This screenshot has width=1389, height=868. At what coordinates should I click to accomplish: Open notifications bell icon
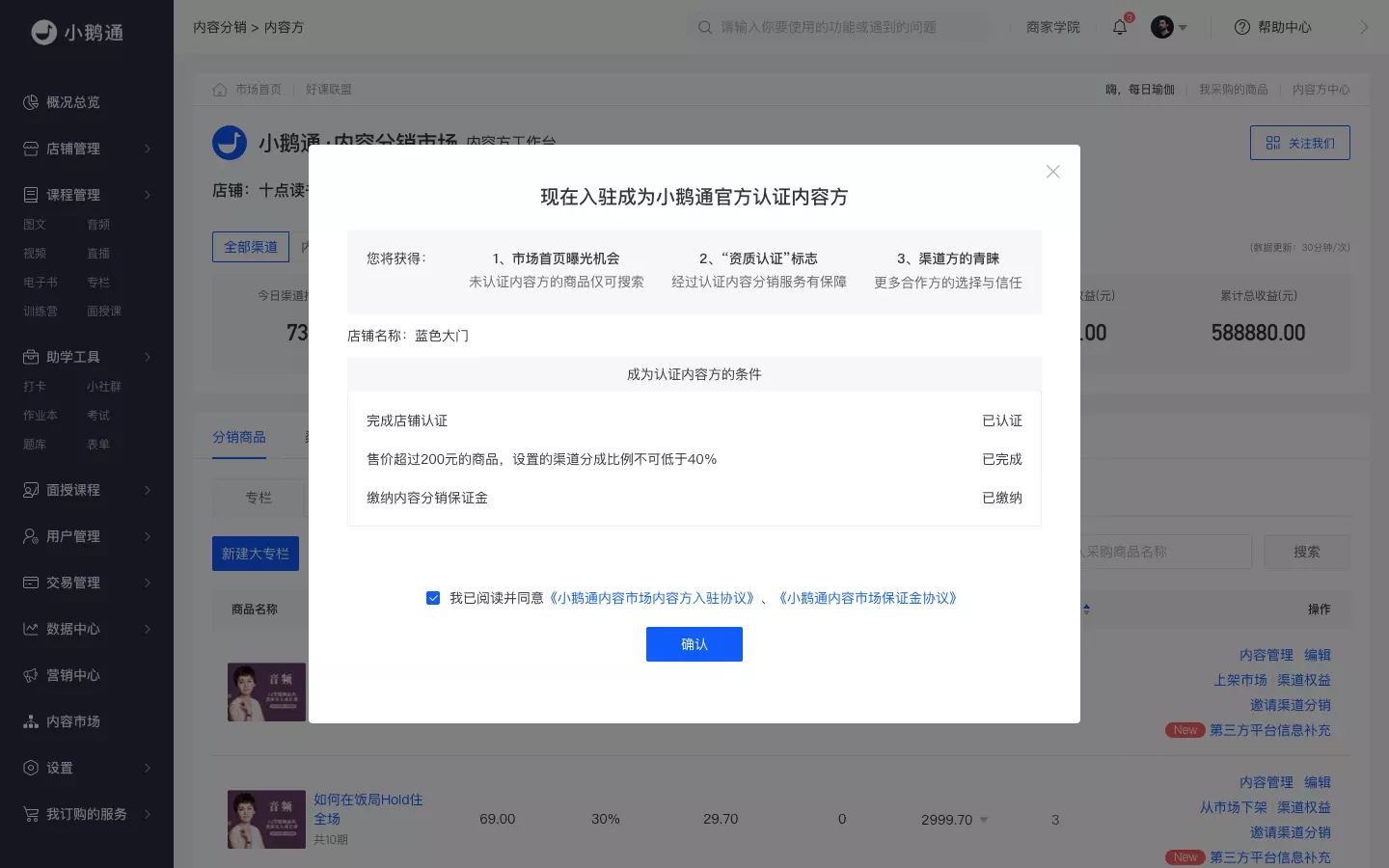1120,27
